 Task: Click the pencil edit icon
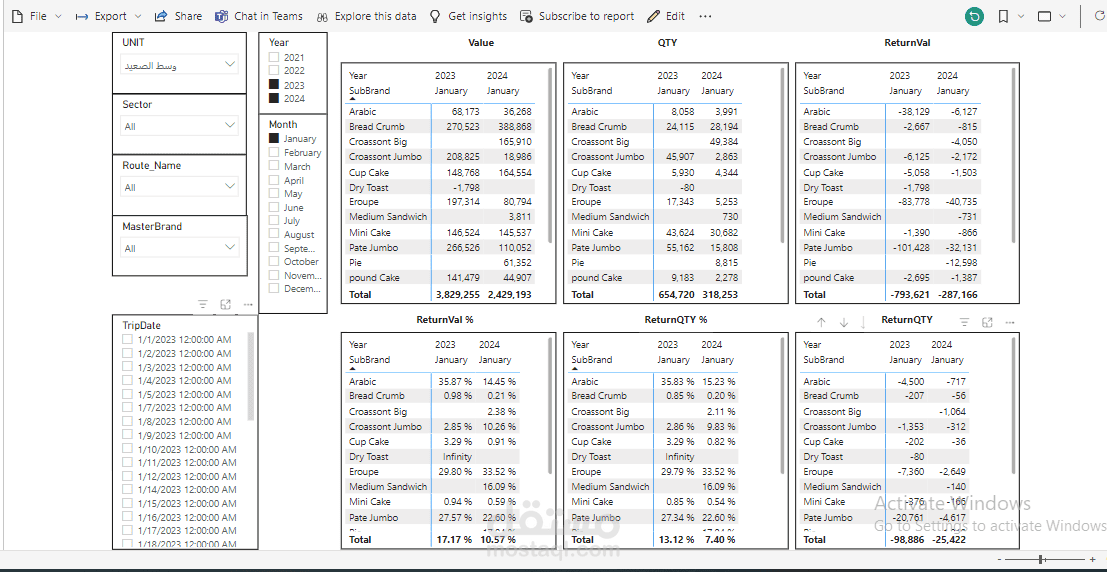click(654, 16)
